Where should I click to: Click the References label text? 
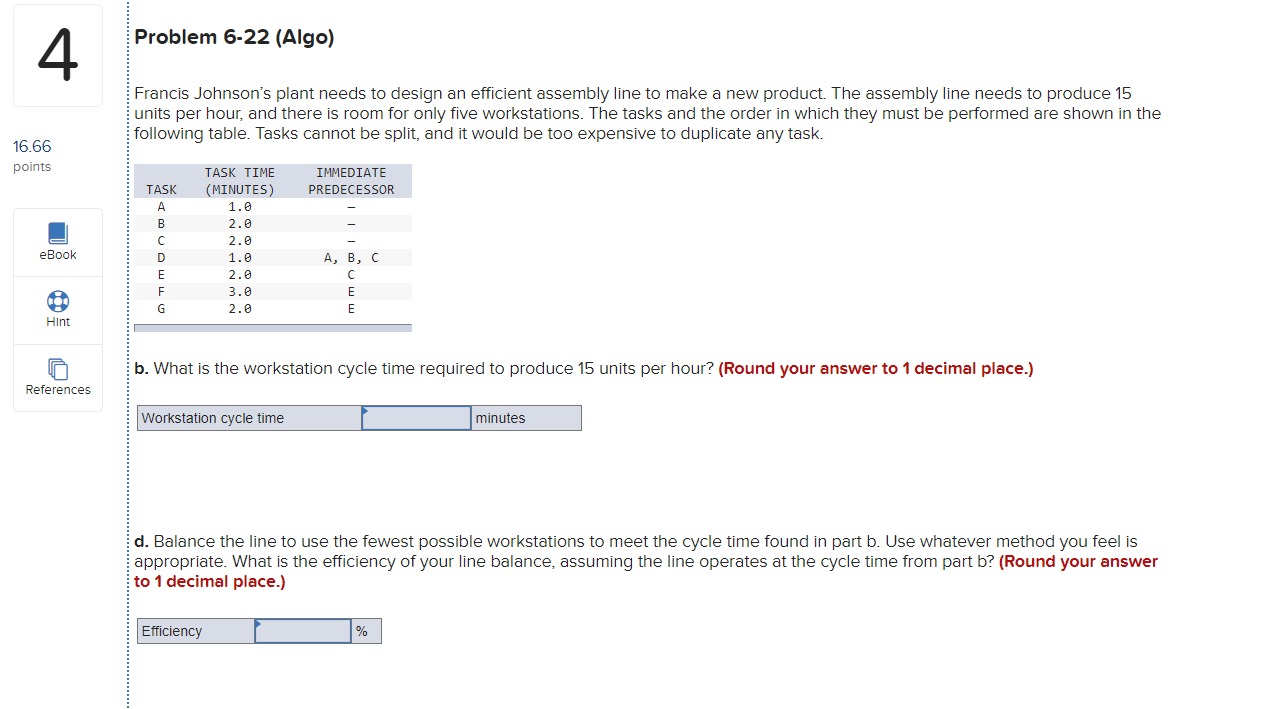57,390
